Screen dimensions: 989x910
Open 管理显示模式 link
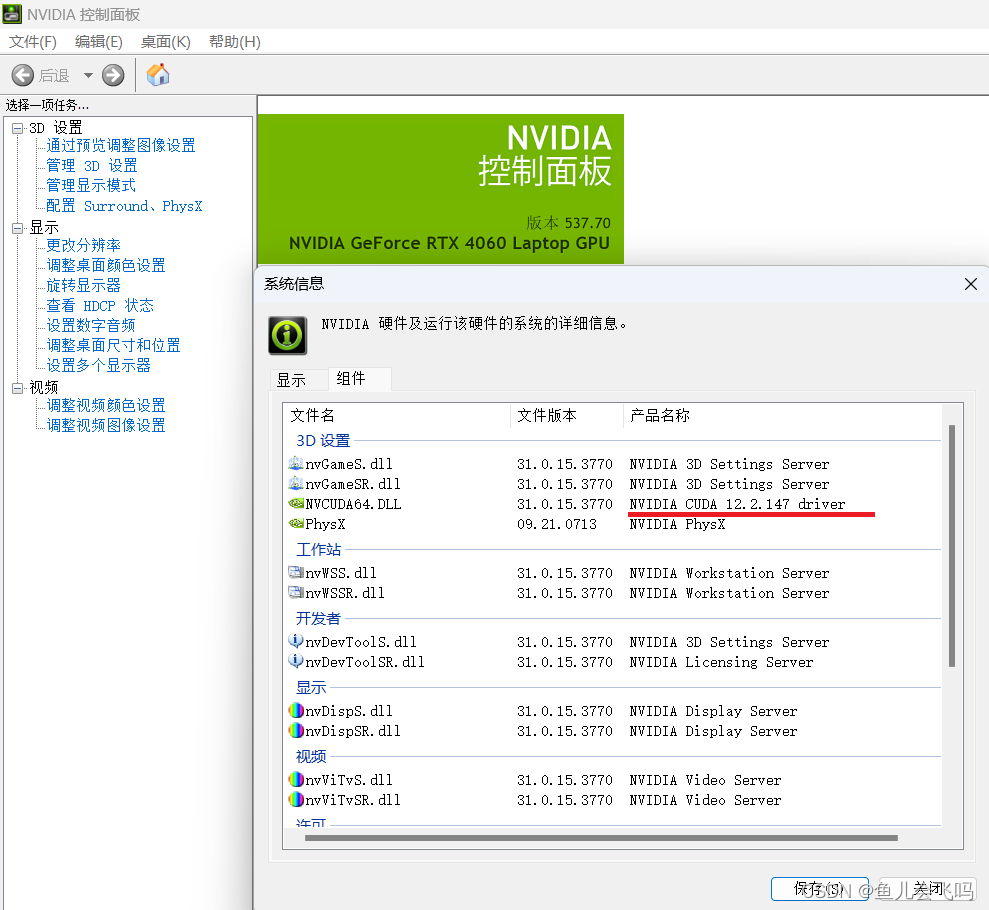coord(90,185)
